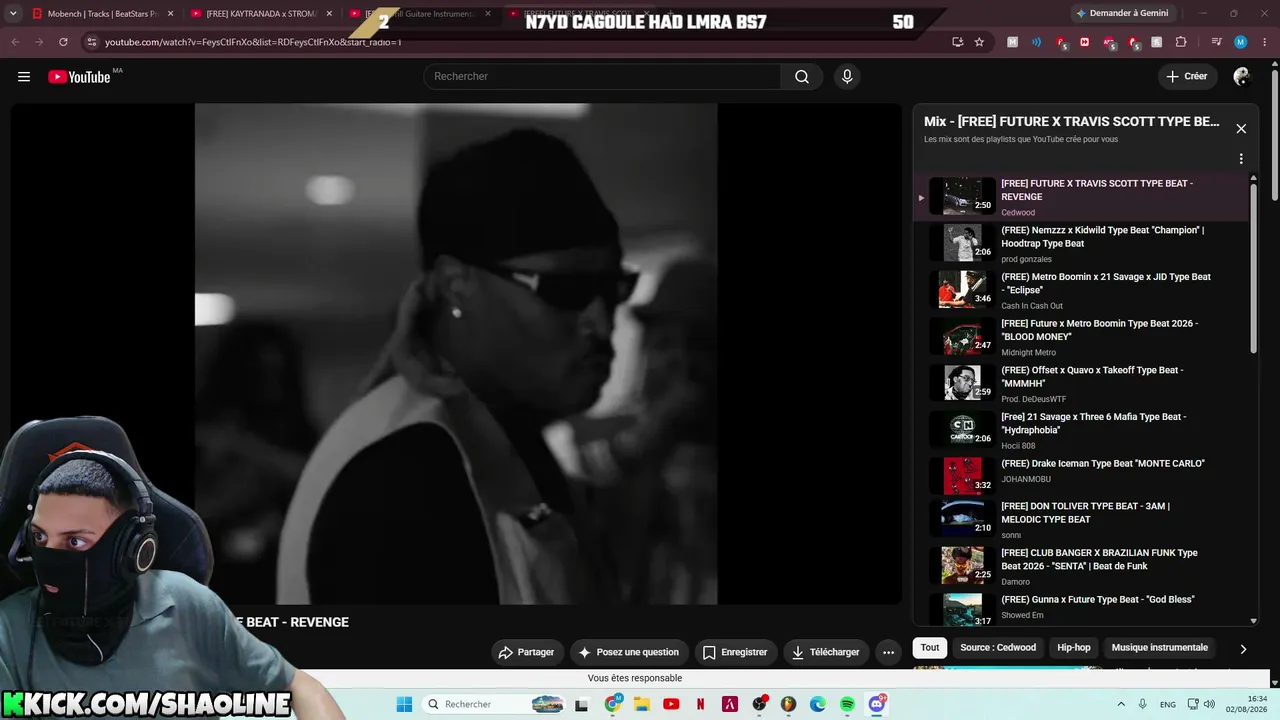Play the Metro Boomin 'Eclipse' type beat
Screen dimensions: 1280x720
coord(1082,290)
